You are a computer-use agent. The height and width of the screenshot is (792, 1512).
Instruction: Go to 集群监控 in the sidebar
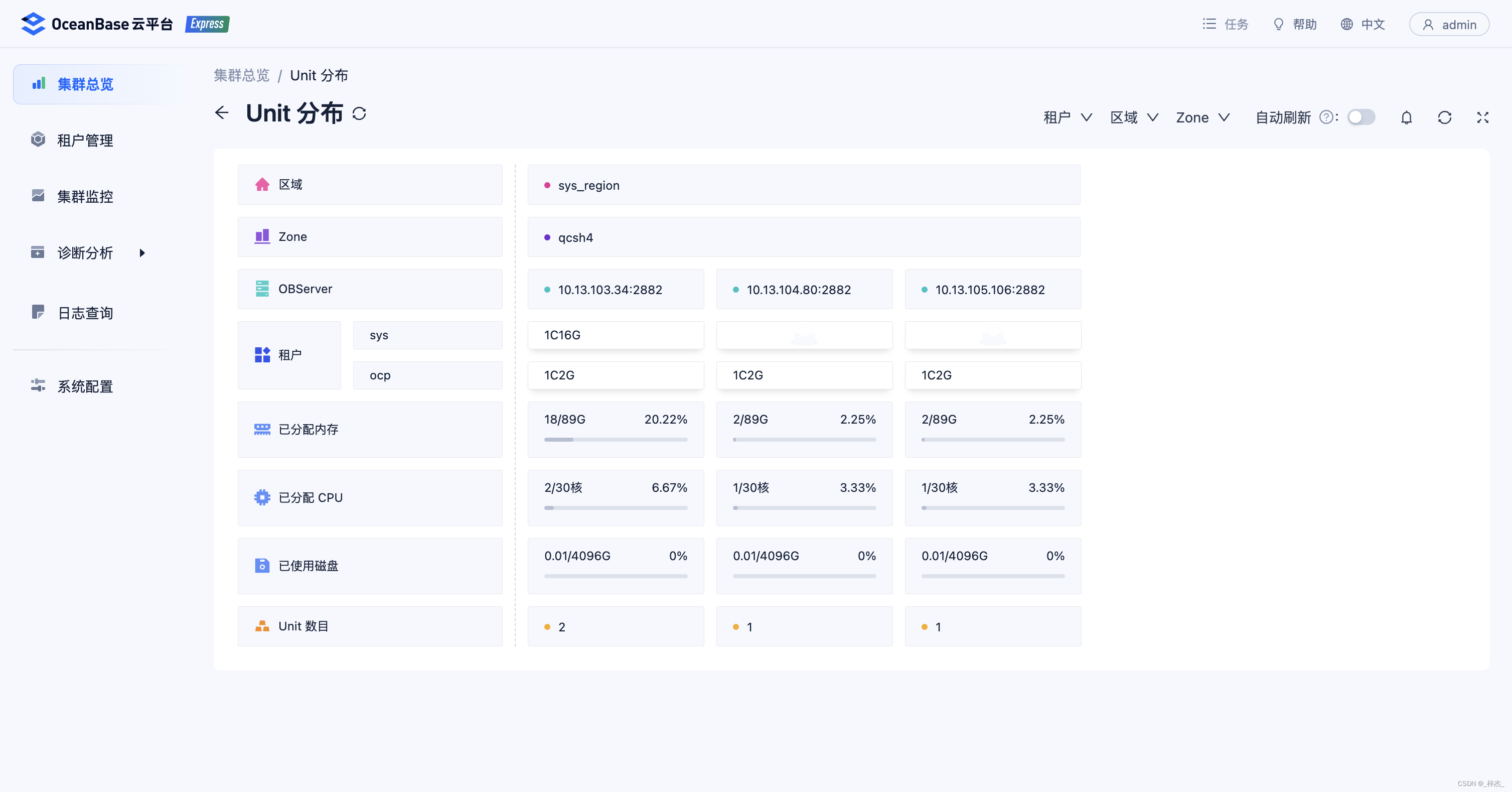(85, 197)
